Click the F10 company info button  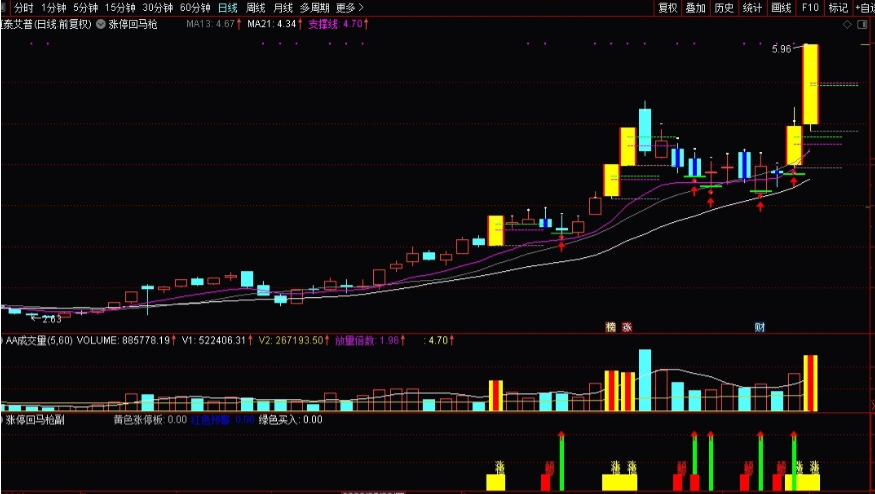(810, 8)
